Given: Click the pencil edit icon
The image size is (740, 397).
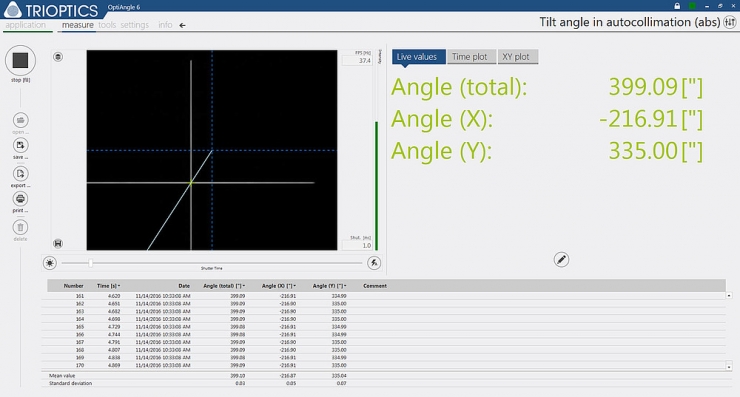Looking at the screenshot, I should point(561,260).
